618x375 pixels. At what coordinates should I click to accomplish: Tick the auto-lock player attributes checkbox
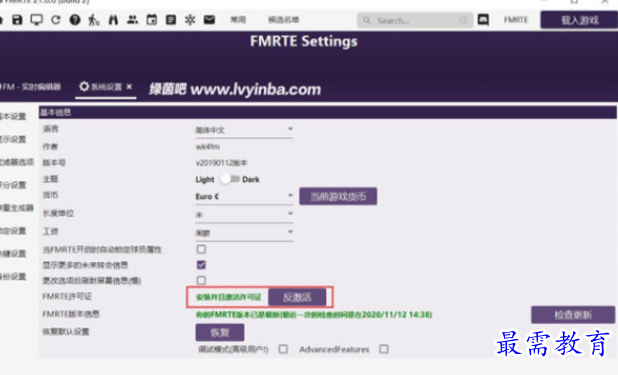pos(201,249)
